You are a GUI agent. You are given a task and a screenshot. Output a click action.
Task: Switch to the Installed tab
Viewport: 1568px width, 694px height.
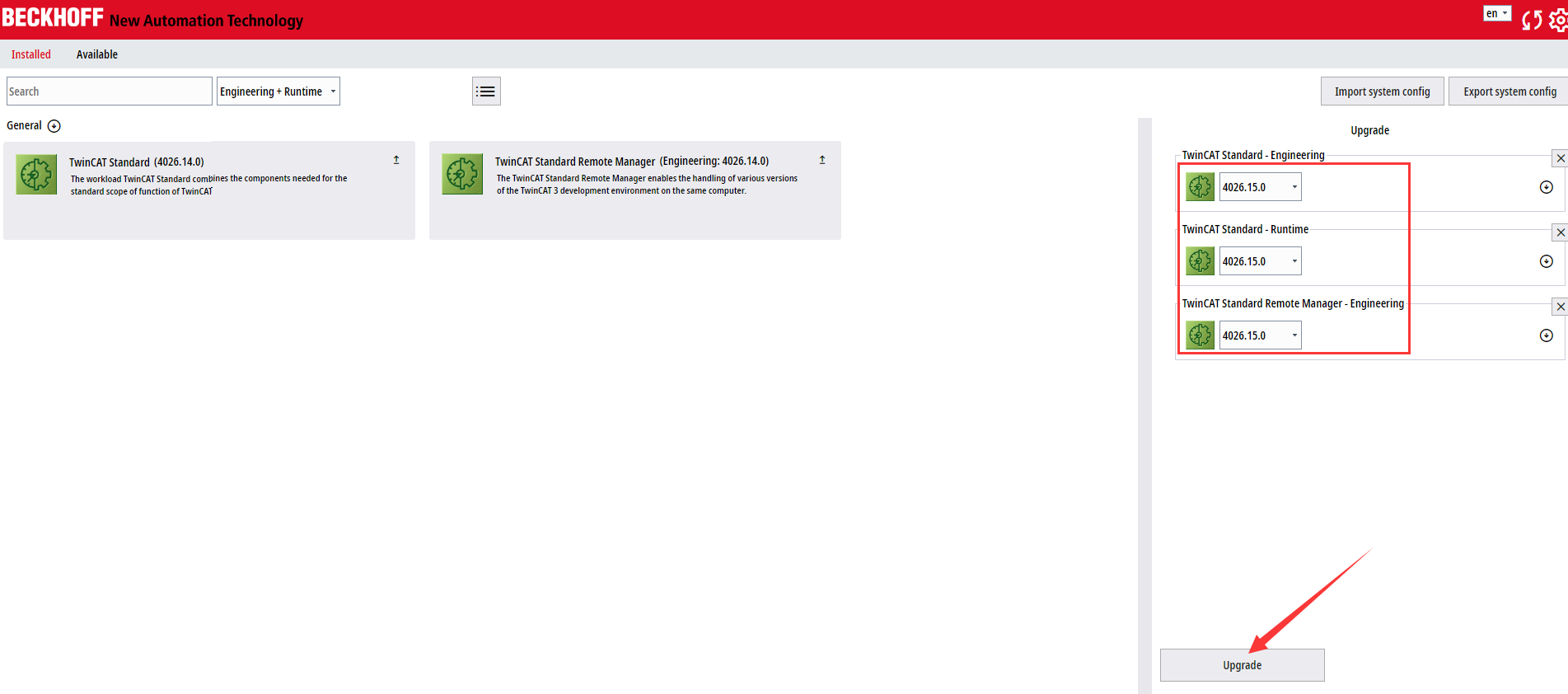31,54
